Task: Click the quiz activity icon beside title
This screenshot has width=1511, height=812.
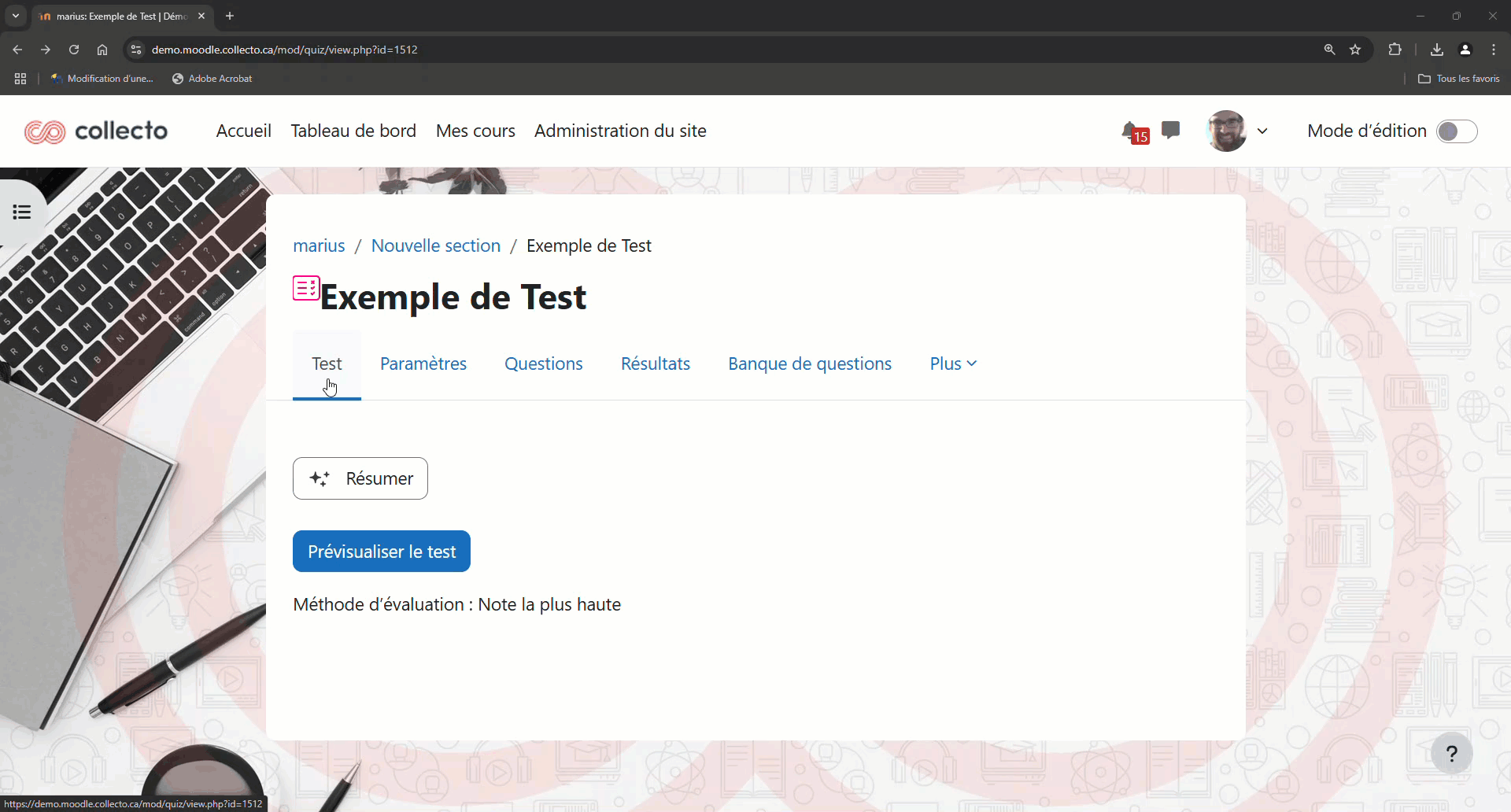Action: click(x=306, y=288)
